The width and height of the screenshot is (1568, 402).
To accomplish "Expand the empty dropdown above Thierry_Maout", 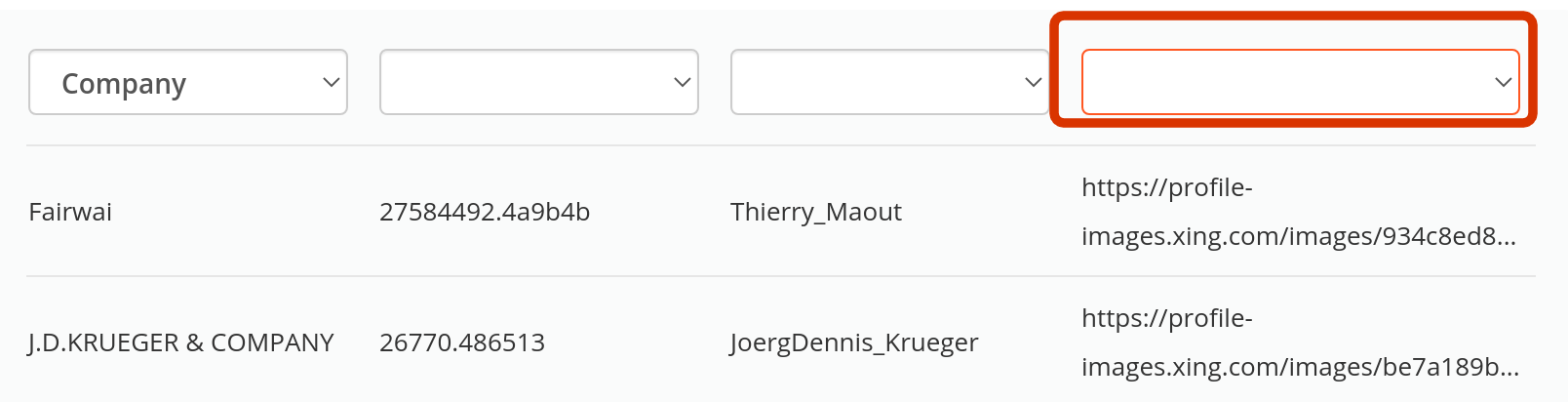I will tap(889, 83).
